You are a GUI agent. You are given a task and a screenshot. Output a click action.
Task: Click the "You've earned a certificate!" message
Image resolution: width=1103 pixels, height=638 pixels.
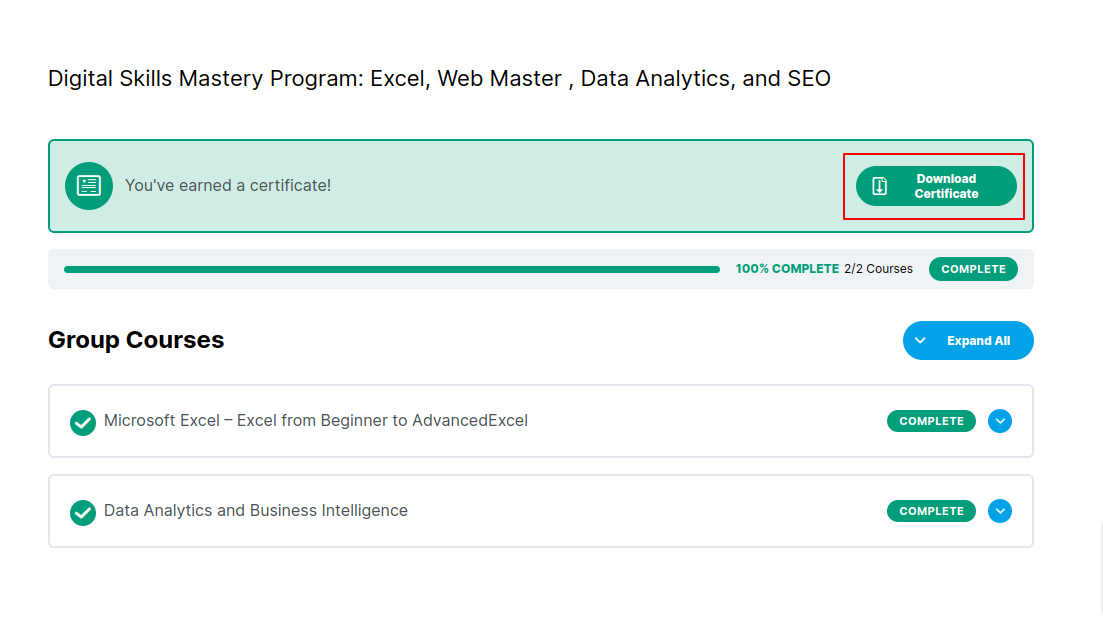click(228, 186)
